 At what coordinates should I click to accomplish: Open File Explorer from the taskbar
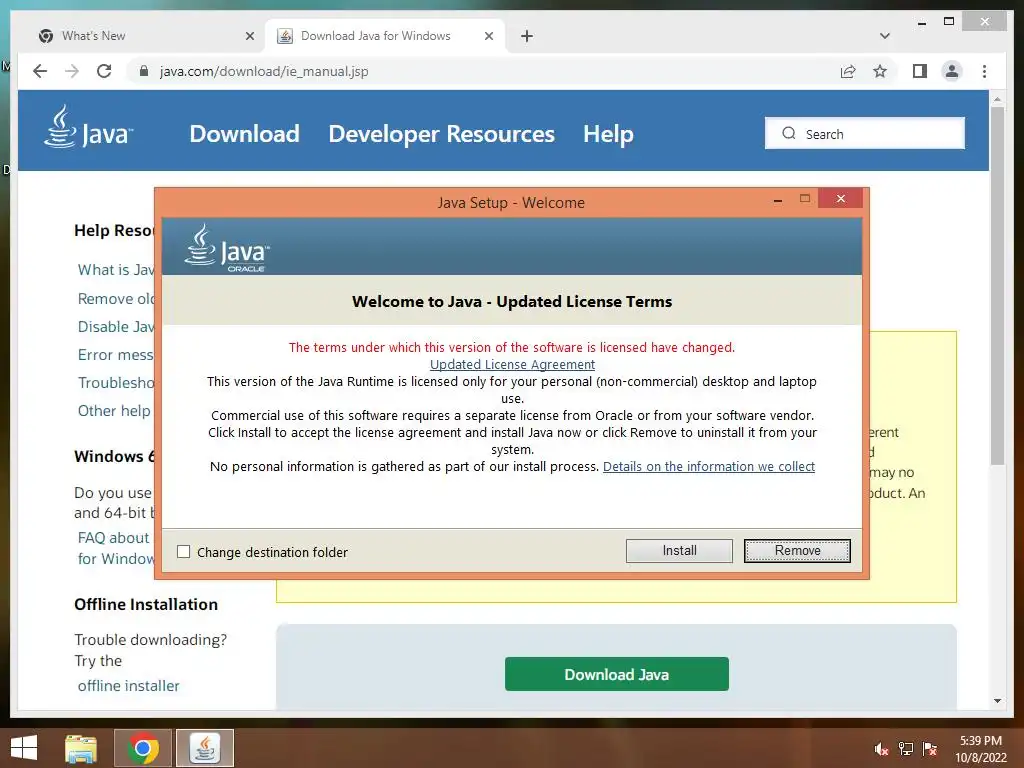tap(81, 748)
